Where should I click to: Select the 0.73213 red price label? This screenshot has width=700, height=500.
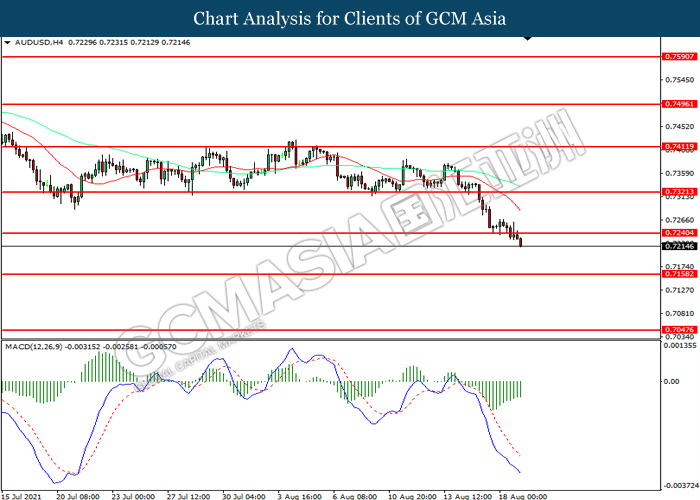679,192
